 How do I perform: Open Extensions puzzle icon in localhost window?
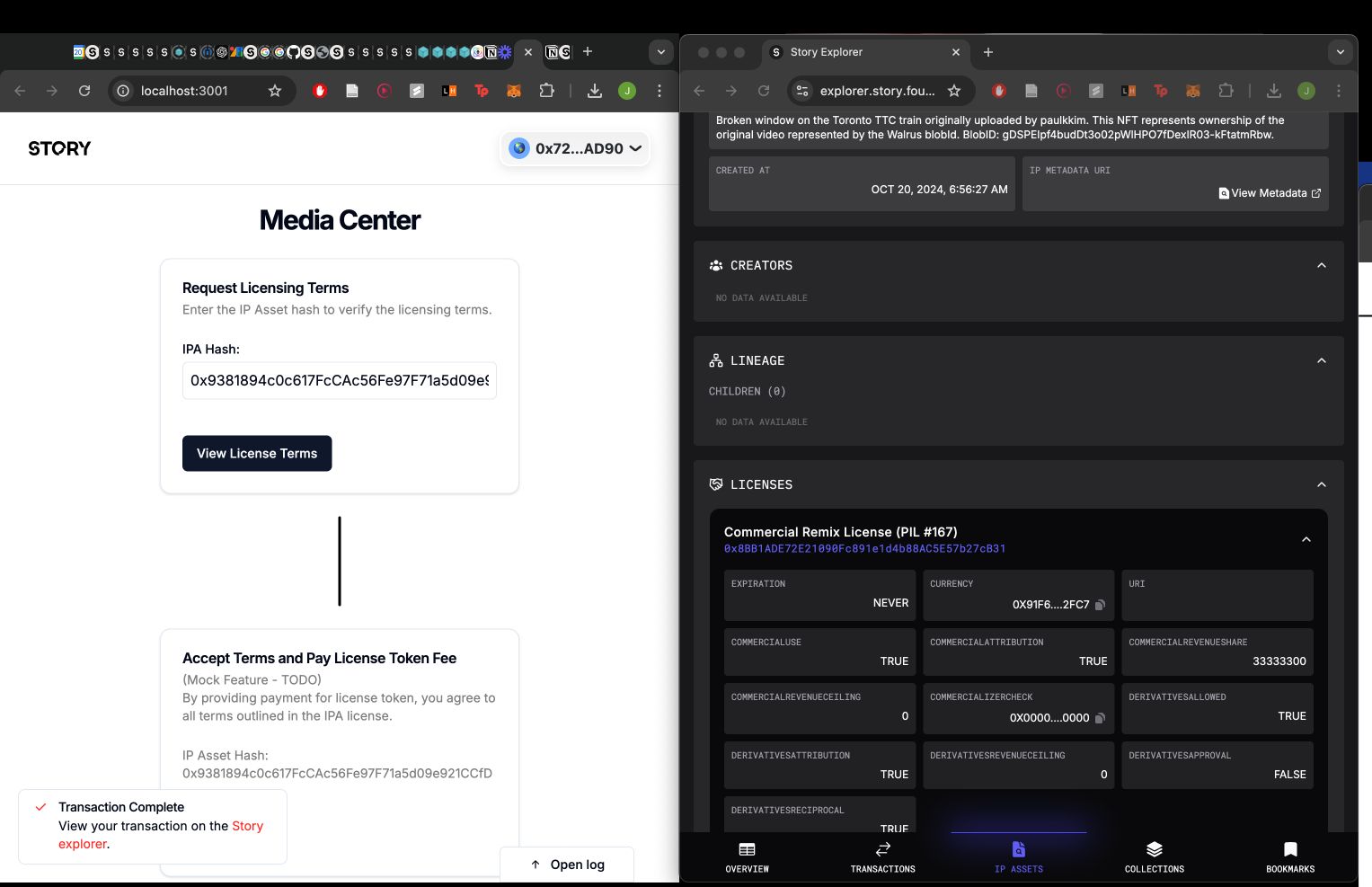coord(546,91)
